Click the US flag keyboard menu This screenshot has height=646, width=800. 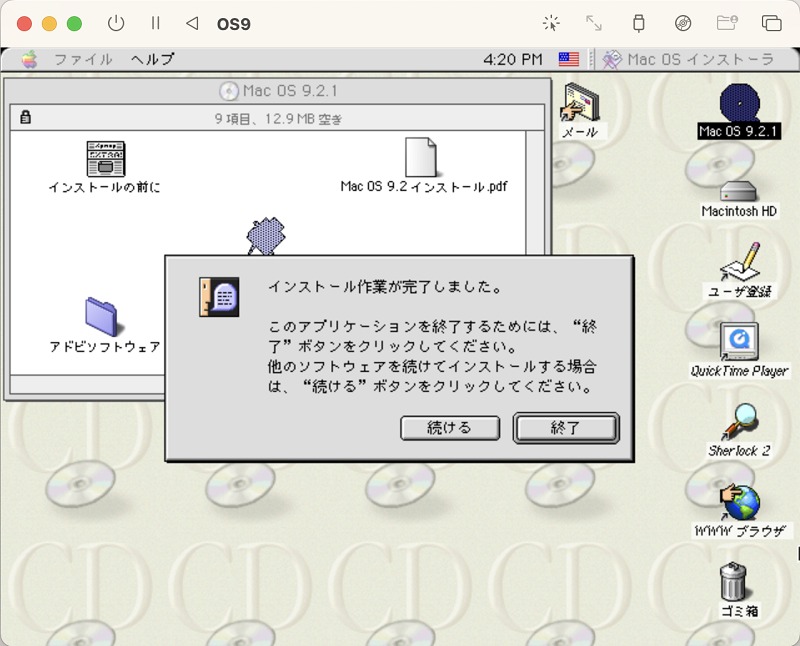pyautogui.click(x=568, y=60)
